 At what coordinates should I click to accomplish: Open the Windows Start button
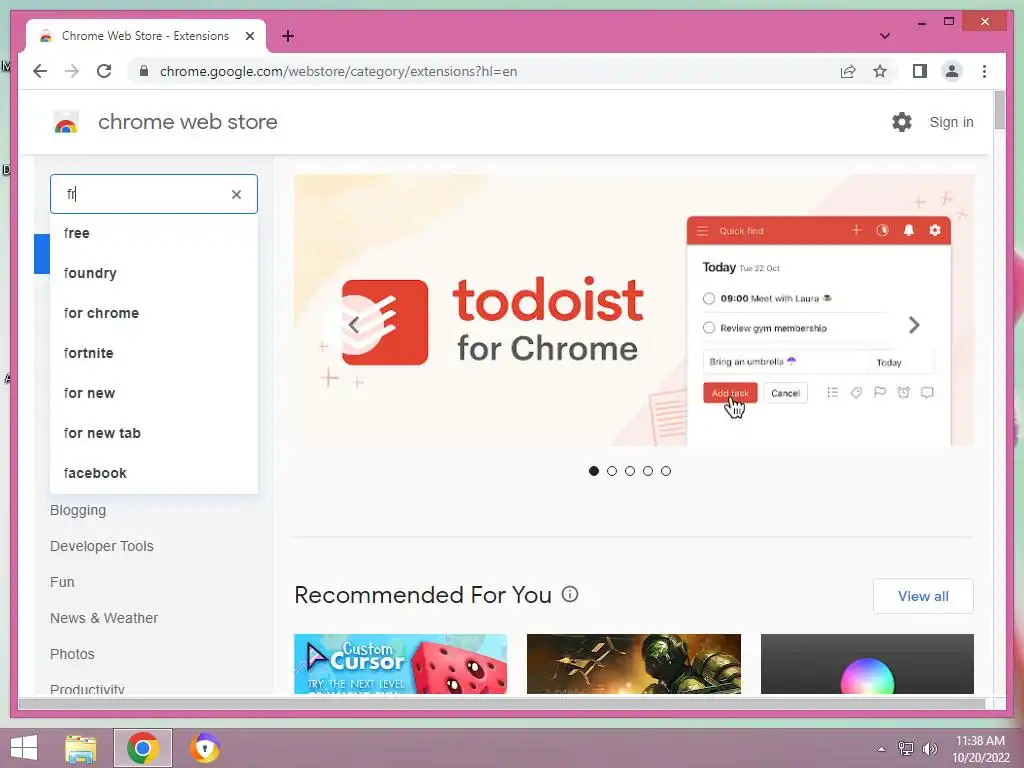pos(24,748)
